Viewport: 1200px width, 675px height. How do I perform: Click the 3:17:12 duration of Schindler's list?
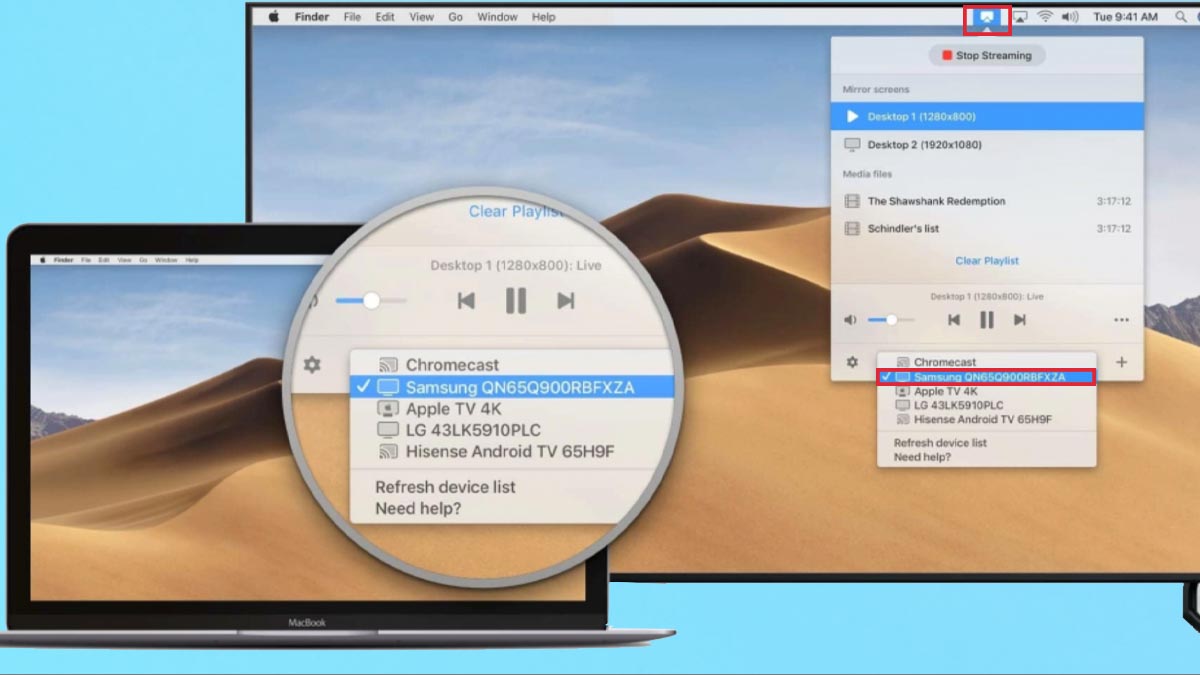tap(1114, 229)
